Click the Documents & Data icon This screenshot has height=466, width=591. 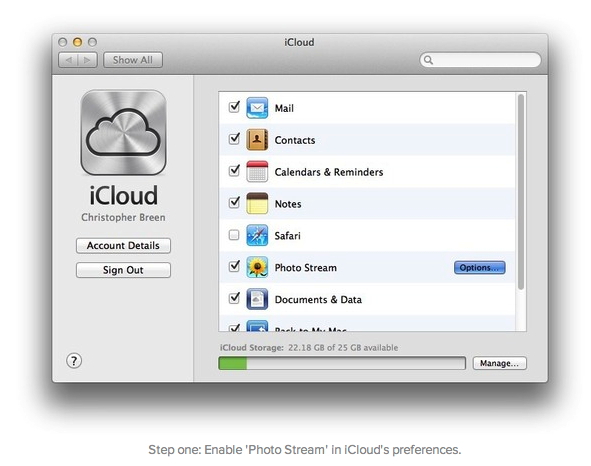tap(257, 299)
